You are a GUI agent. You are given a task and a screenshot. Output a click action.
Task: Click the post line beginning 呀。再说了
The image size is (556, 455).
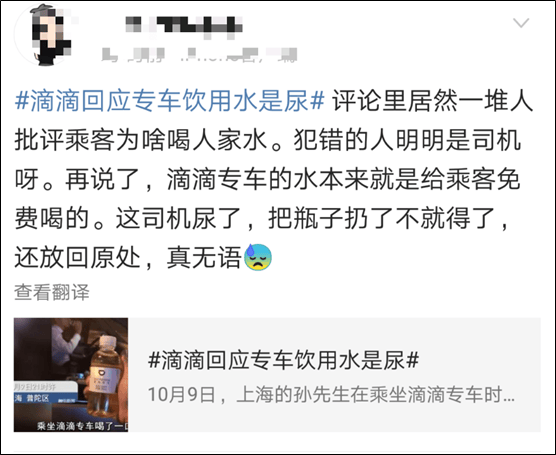tap(268, 179)
